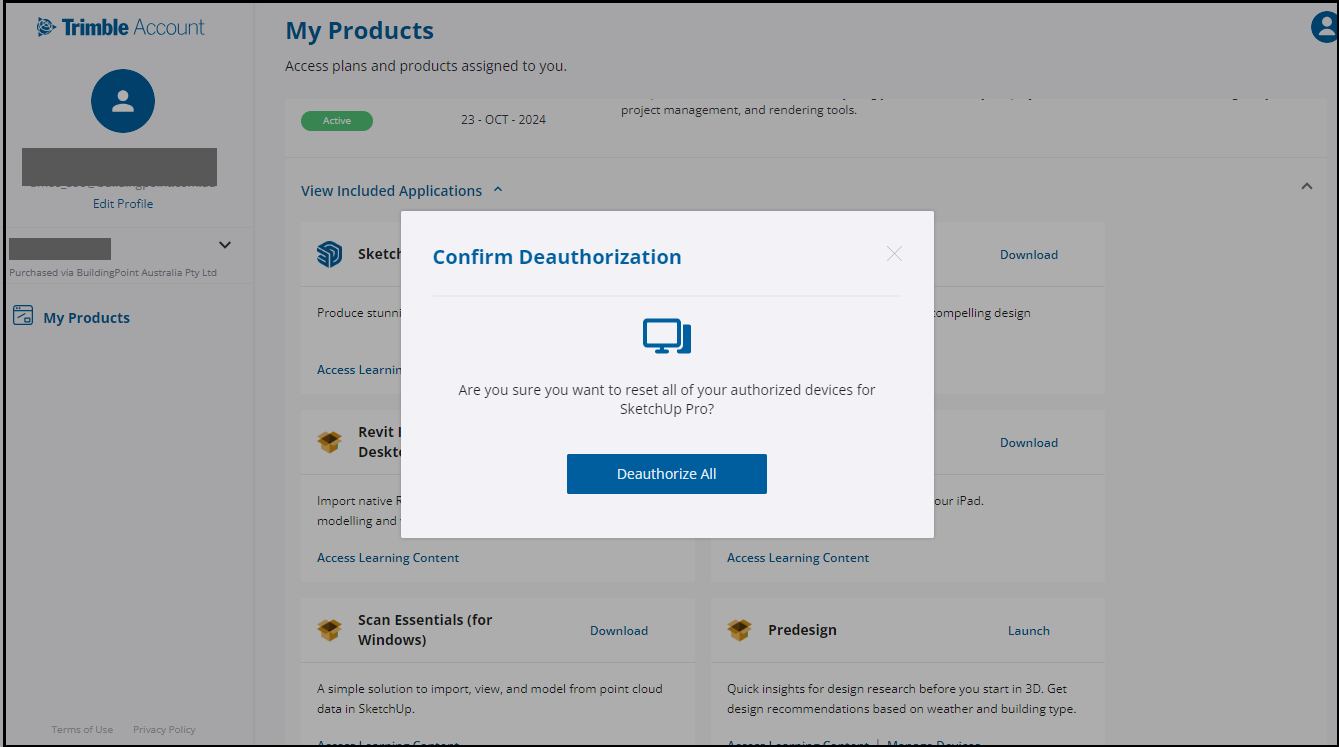Screen dimensions: 1339x747
Task: Open the Privacy Policy link
Action: [x=164, y=730]
